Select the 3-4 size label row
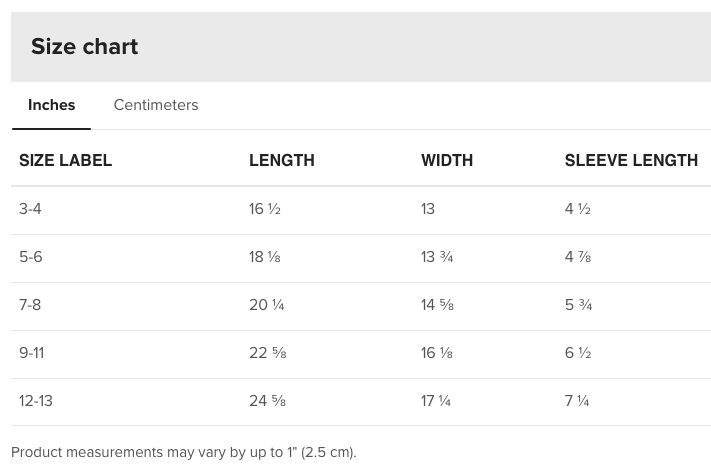 31,209
